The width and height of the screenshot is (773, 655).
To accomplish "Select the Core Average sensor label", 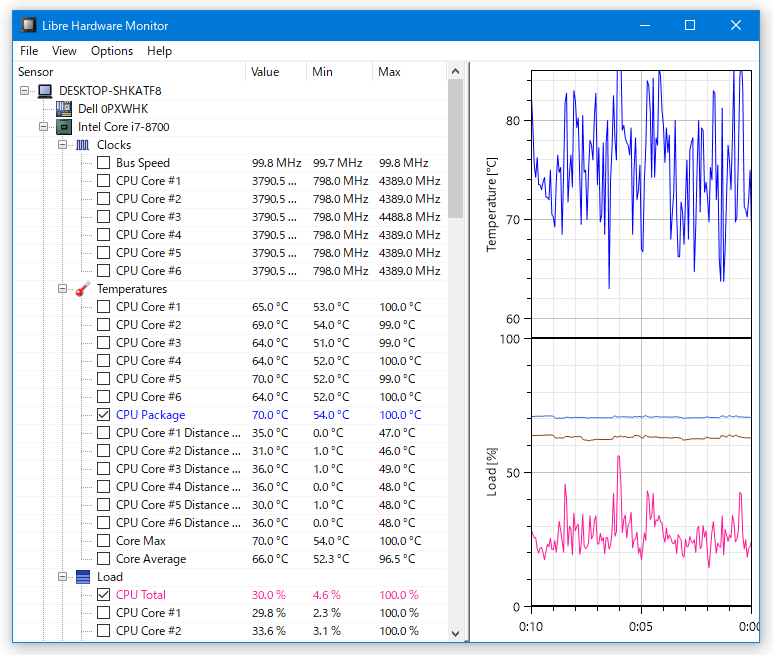I will click(151, 558).
